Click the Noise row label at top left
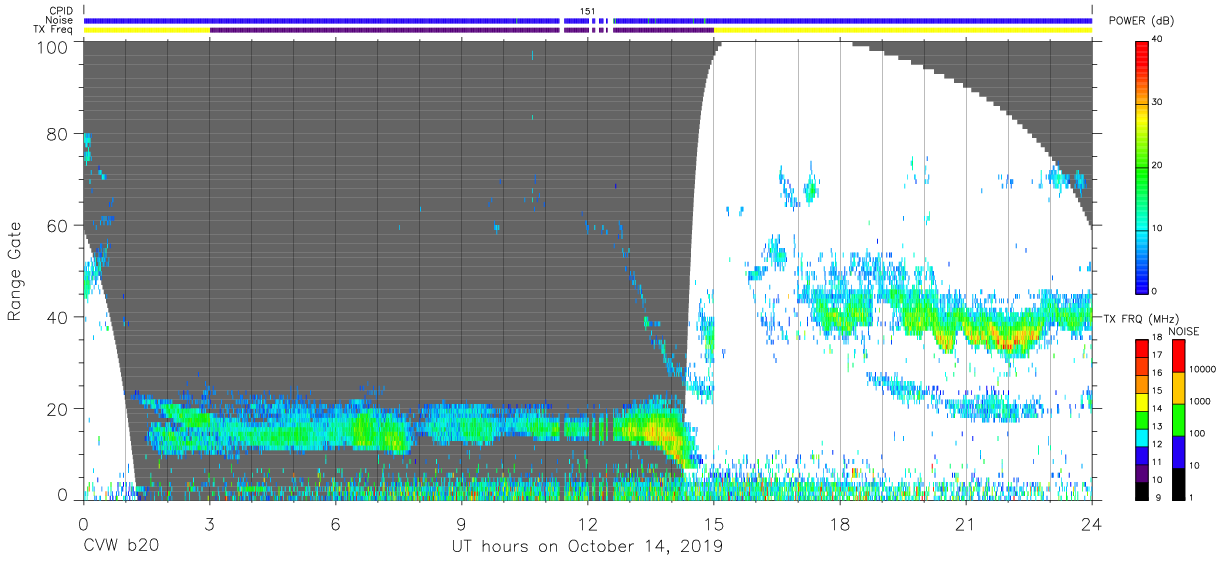 59,20
